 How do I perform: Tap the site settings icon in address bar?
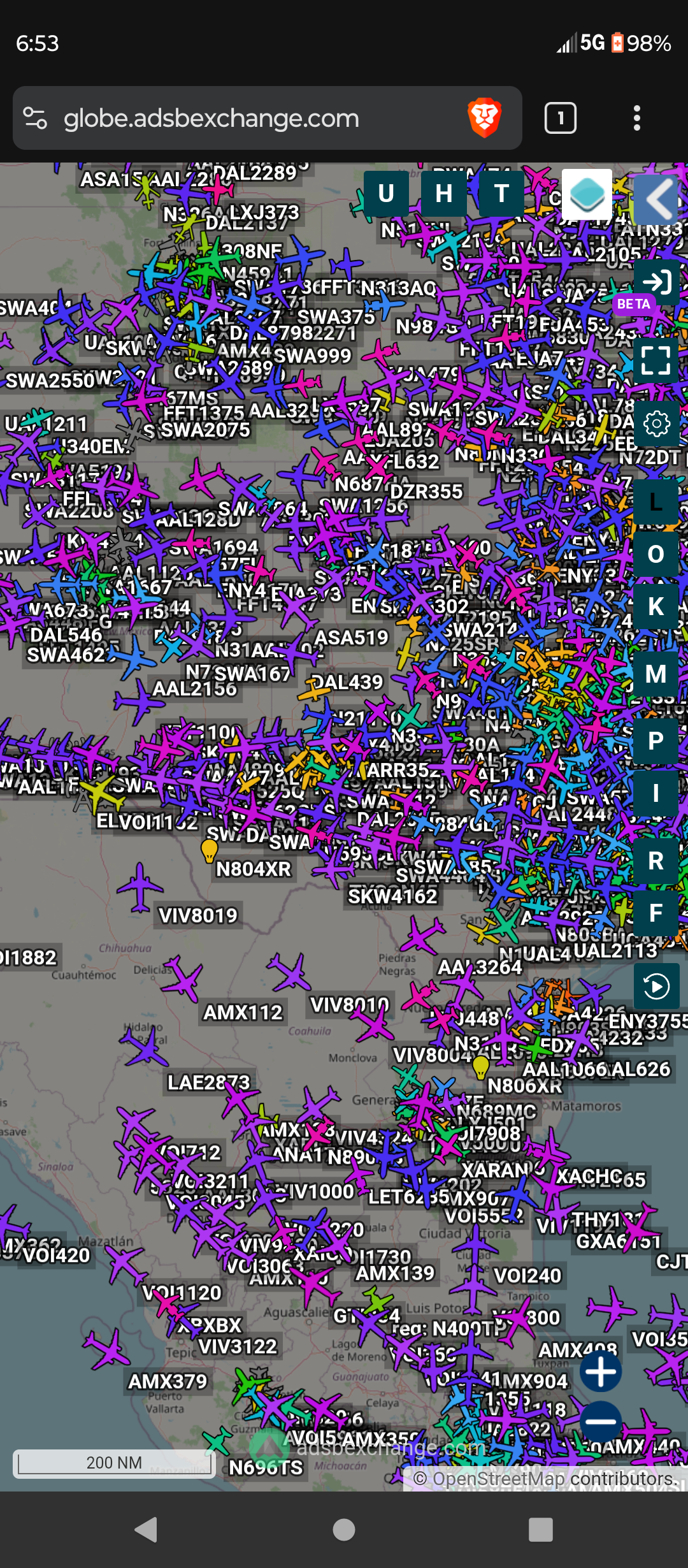[x=35, y=118]
